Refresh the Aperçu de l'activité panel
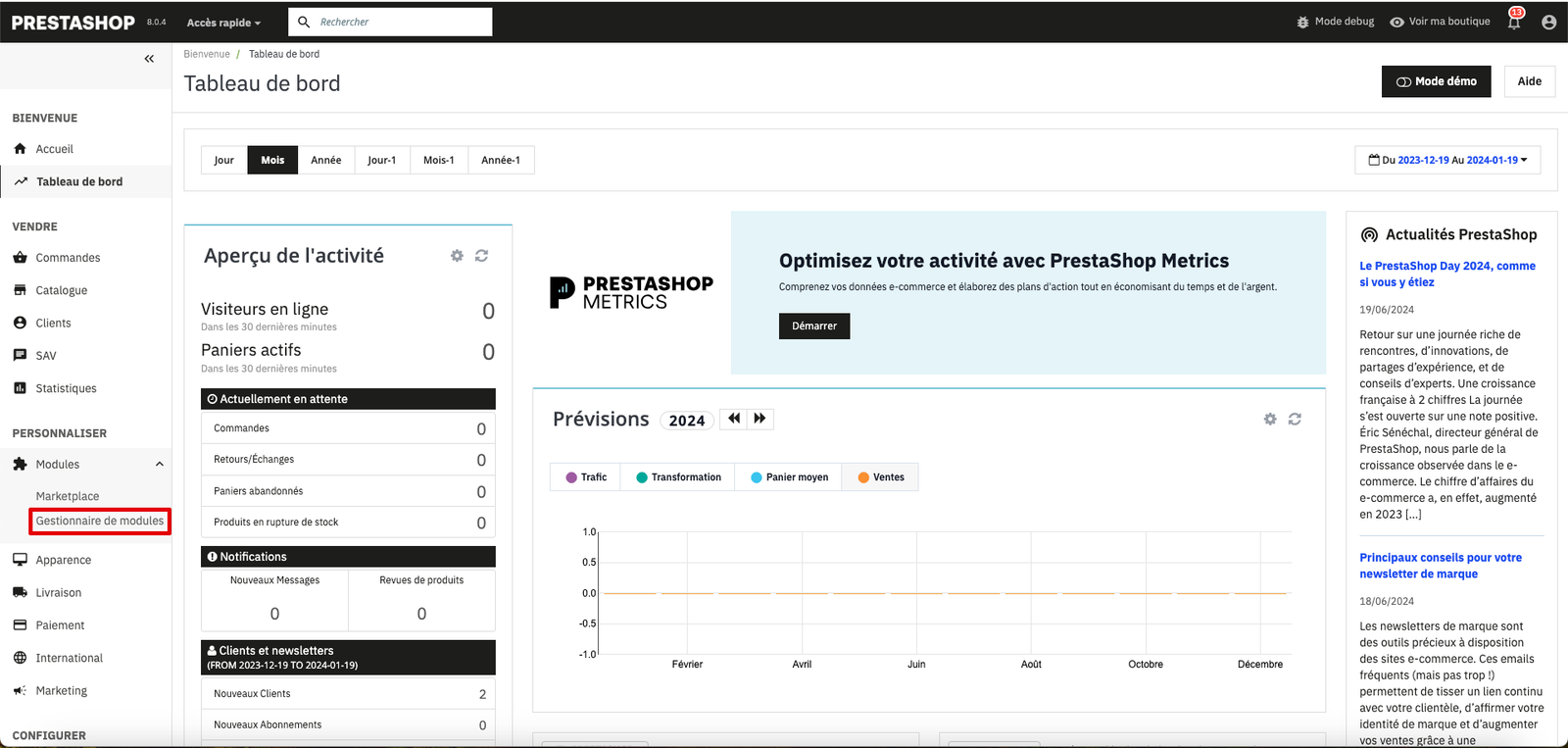The image size is (1568, 748). click(x=481, y=256)
